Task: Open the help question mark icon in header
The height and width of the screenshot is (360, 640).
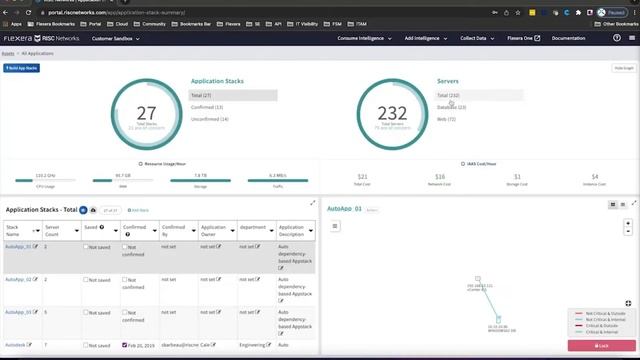Action: tap(617, 38)
